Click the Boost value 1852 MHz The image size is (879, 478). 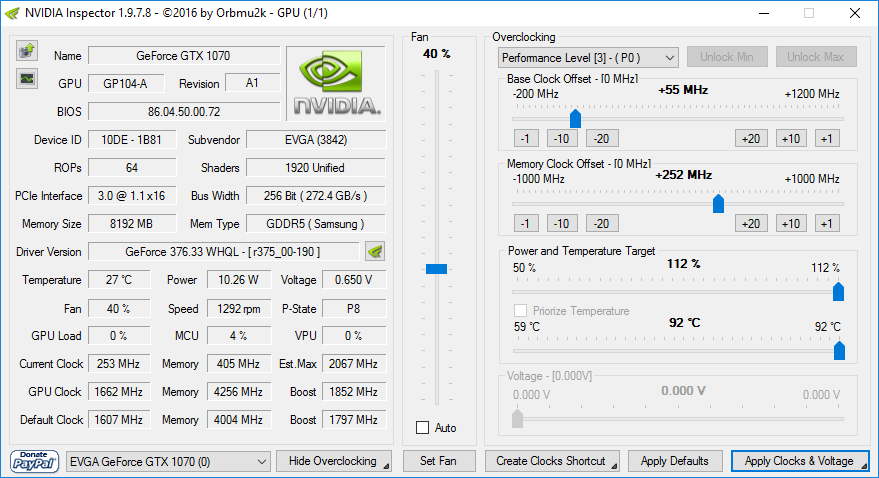tap(354, 392)
